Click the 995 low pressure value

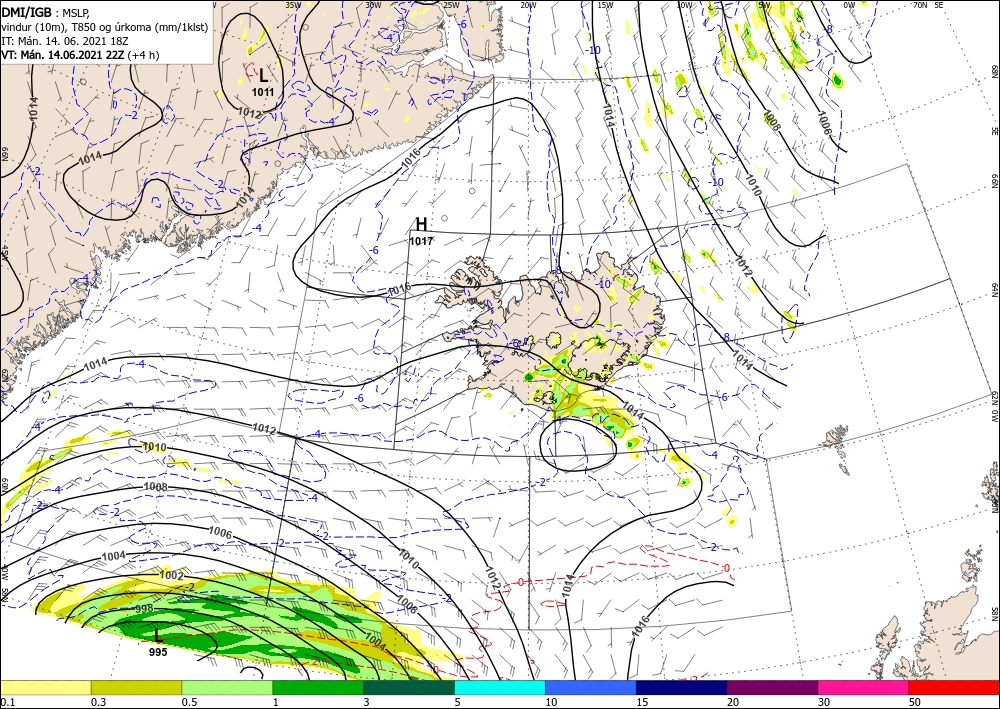tap(158, 652)
